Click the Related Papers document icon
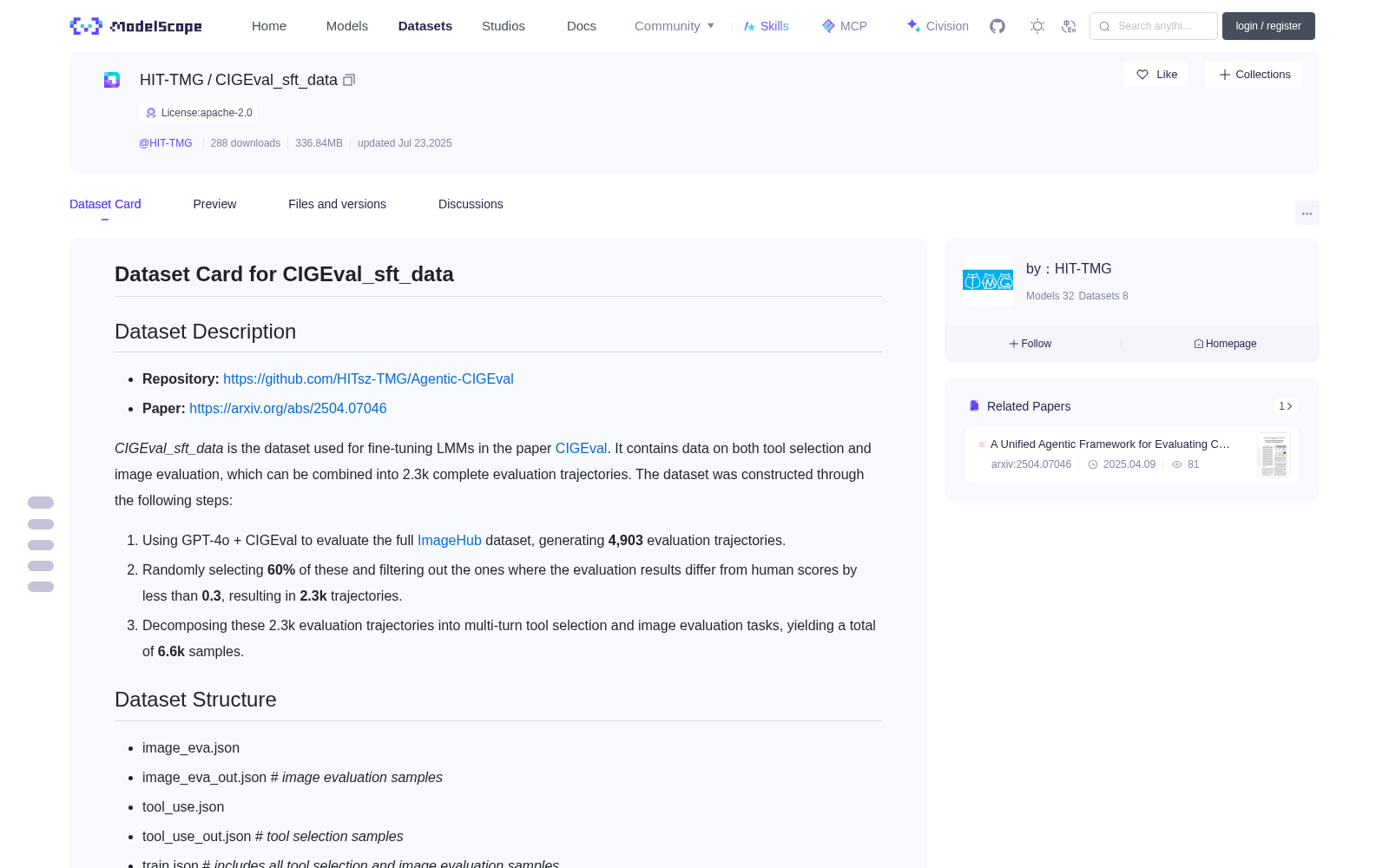Image resolution: width=1389 pixels, height=868 pixels. click(974, 406)
